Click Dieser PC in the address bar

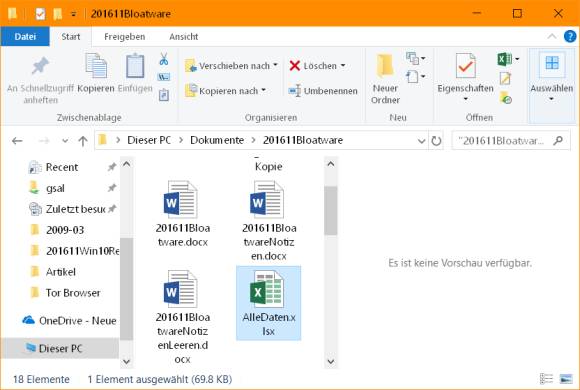(149, 140)
